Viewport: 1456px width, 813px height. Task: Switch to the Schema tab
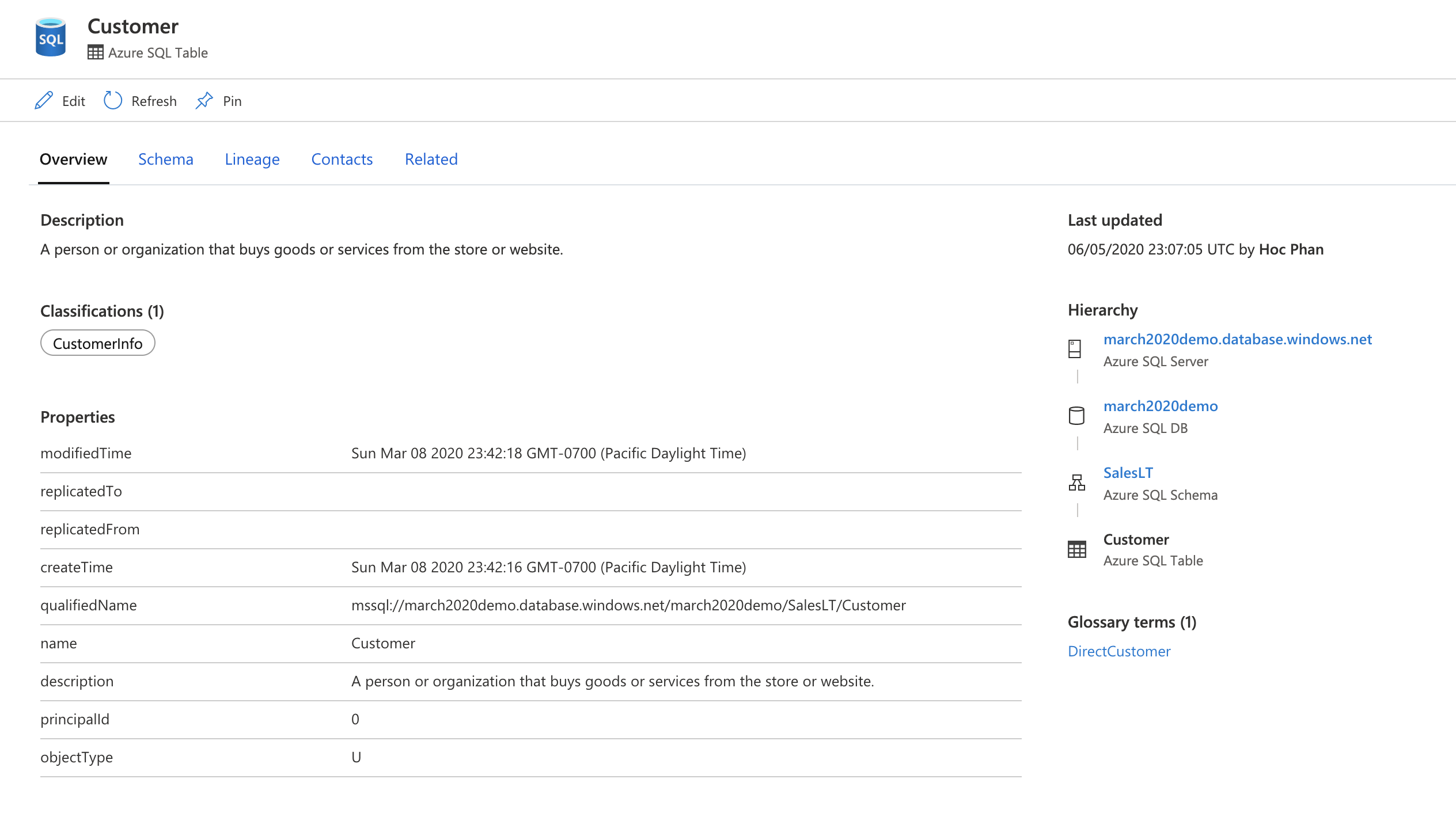tap(166, 159)
